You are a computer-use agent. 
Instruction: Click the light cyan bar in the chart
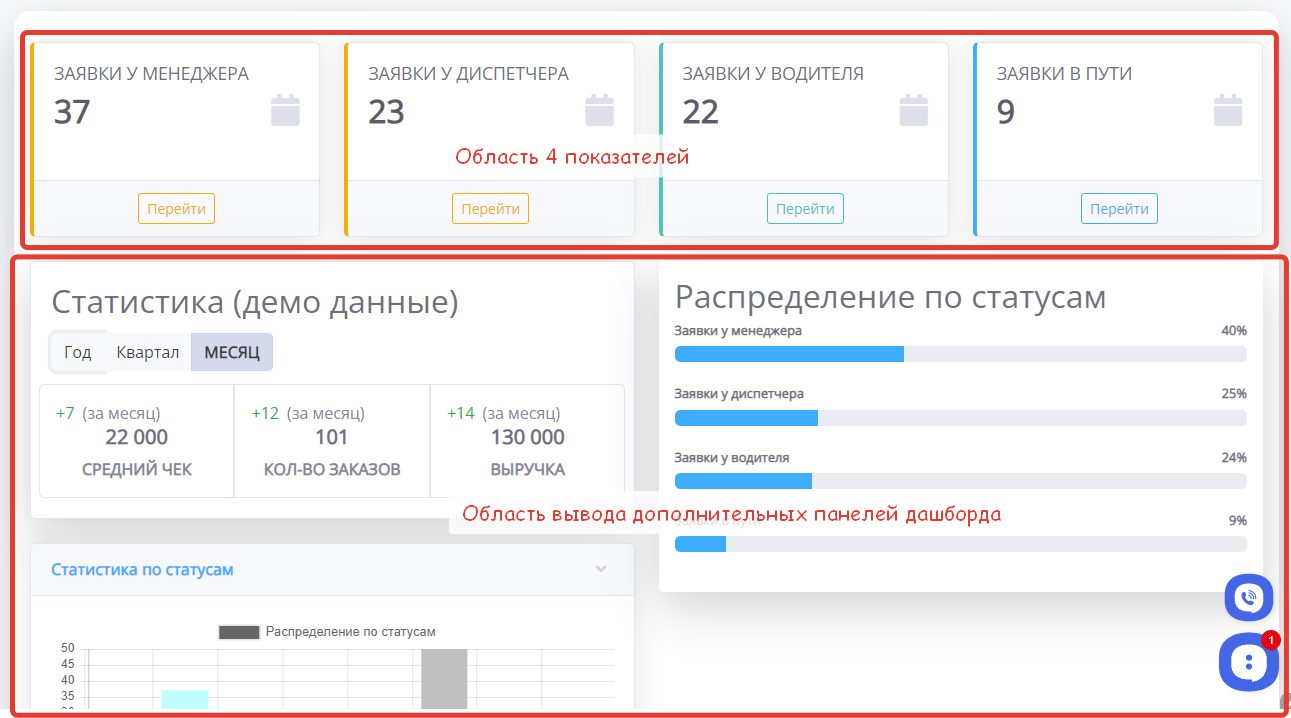click(x=185, y=699)
